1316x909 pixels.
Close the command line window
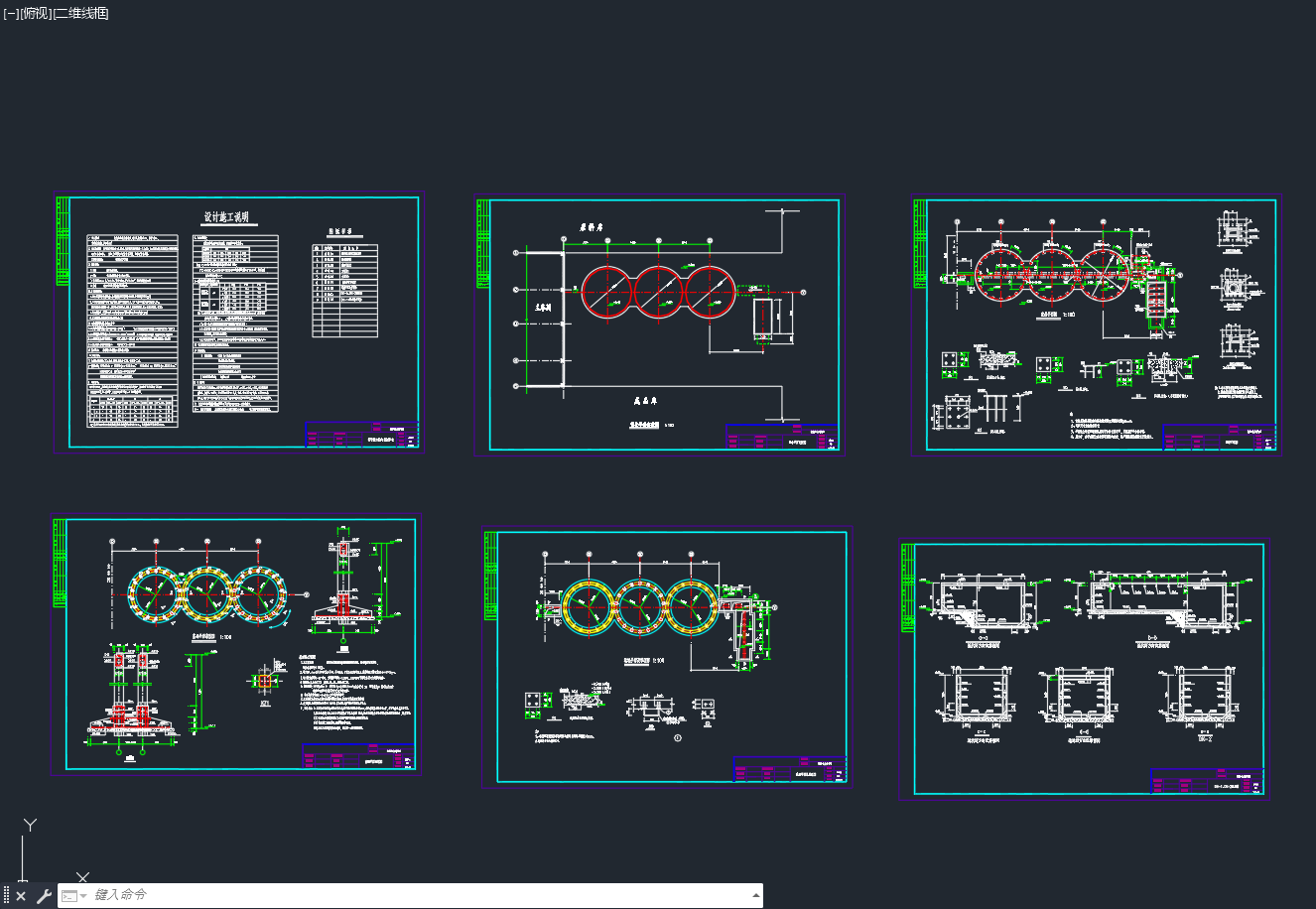coord(21,896)
